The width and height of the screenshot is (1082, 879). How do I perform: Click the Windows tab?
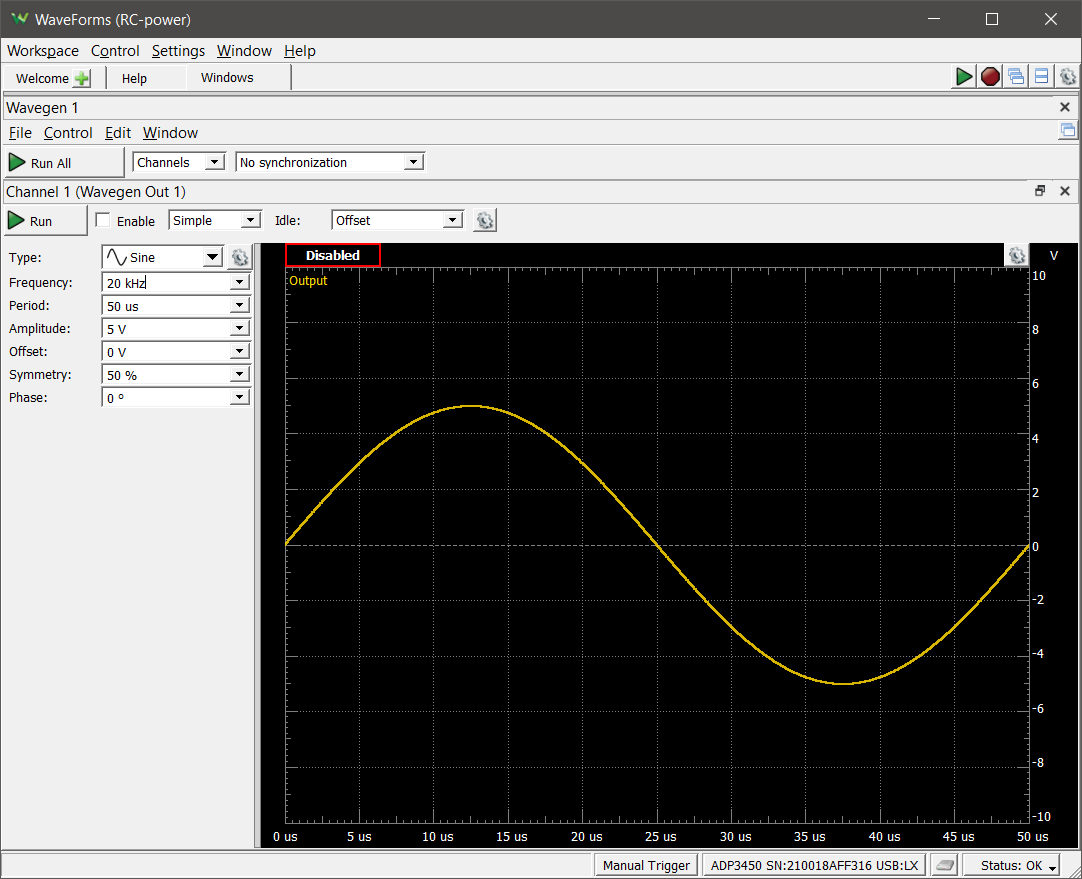(227, 77)
